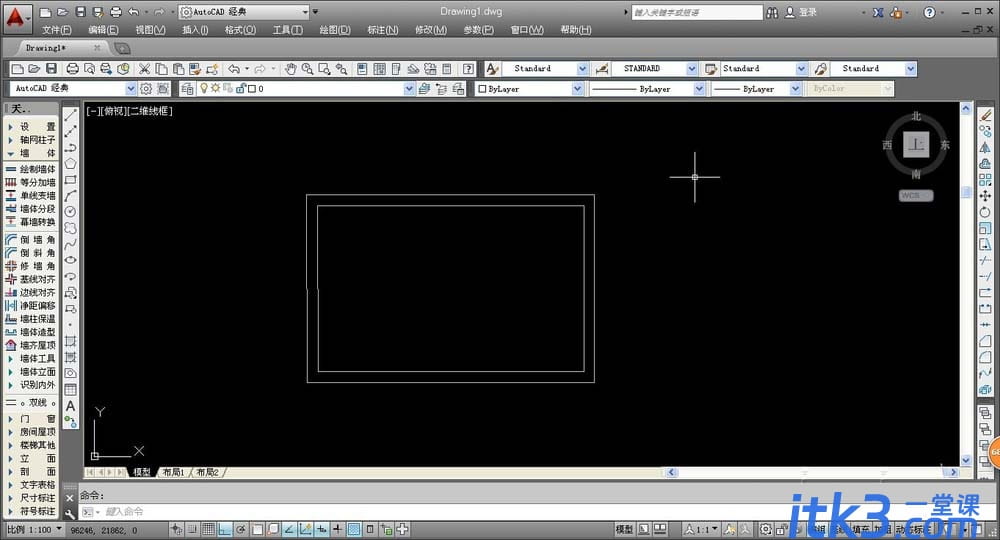Select the Ellipse draw tool
This screenshot has height=540, width=1000.
click(x=71, y=260)
